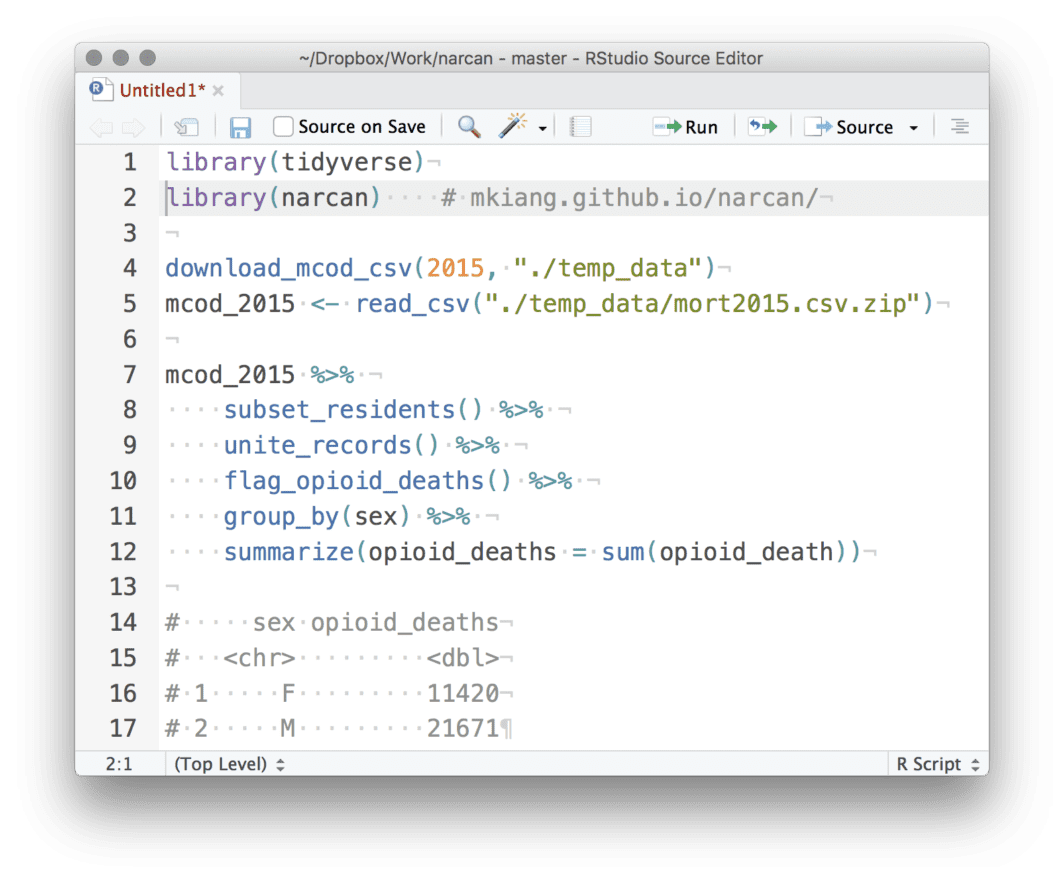The height and width of the screenshot is (883, 1064).
Task: Click the library(tidyverse) code on line 1
Action: [295, 162]
